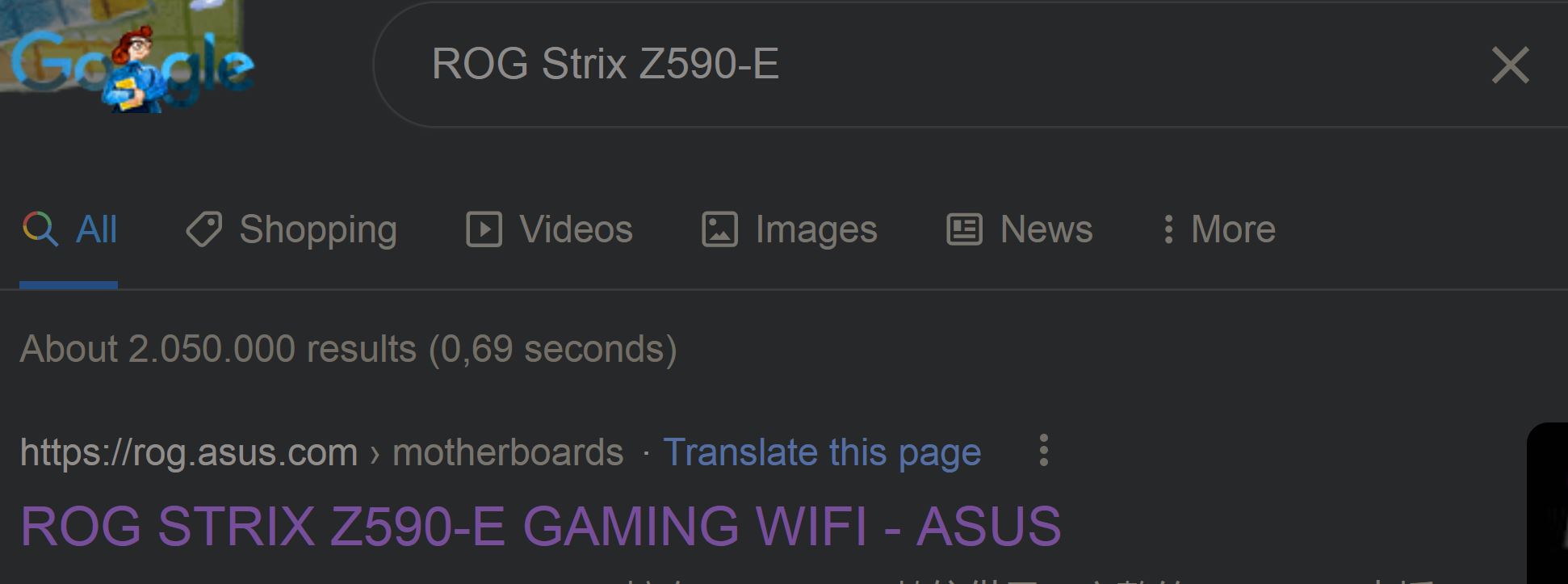Click the newspaper News icon
Viewport: 1568px width, 584px height.
click(x=964, y=229)
